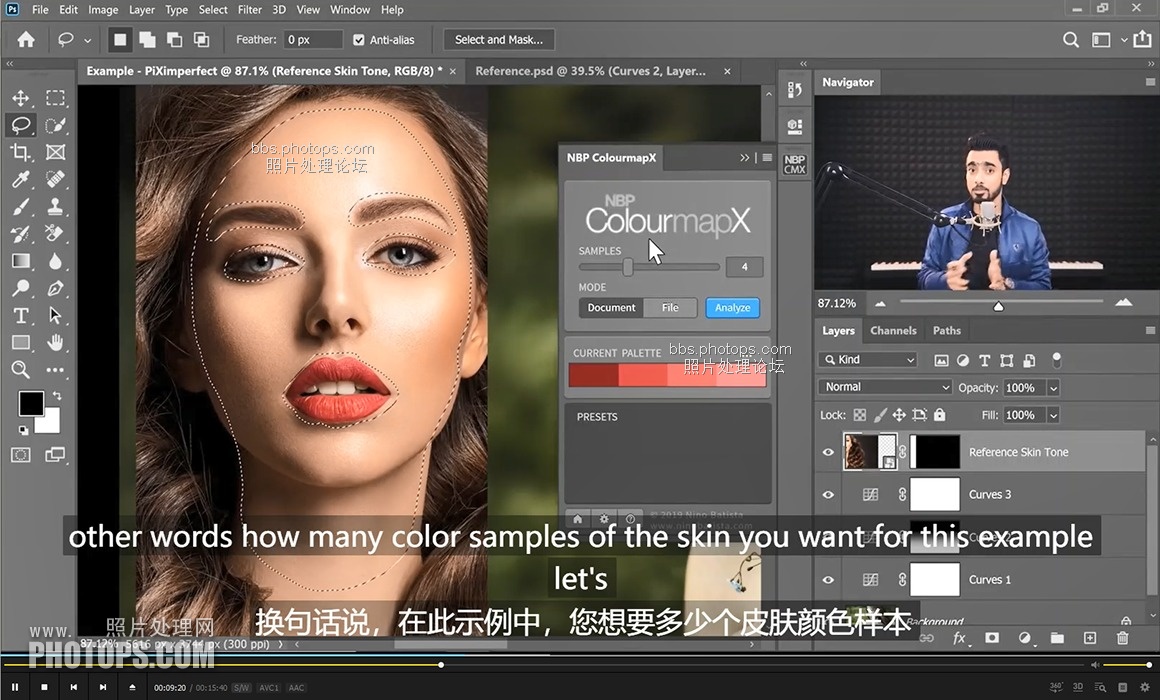The image size is (1160, 700).
Task: Open the Layers panel menu
Action: (1150, 331)
